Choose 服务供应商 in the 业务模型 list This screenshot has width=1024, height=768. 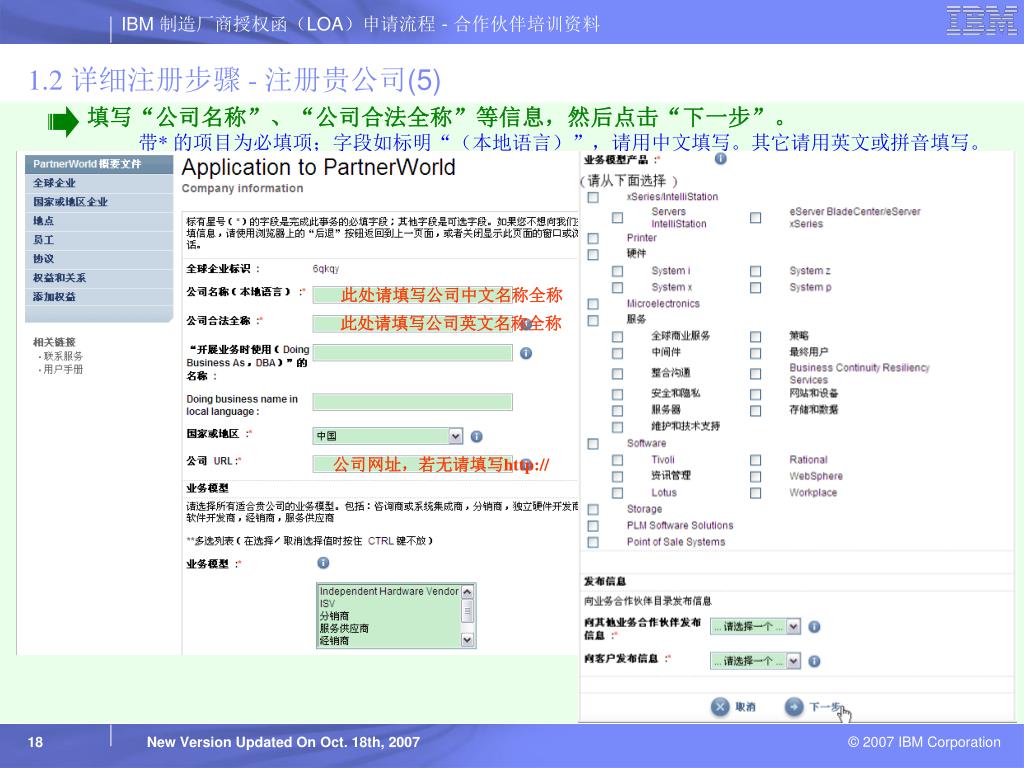coord(389,628)
